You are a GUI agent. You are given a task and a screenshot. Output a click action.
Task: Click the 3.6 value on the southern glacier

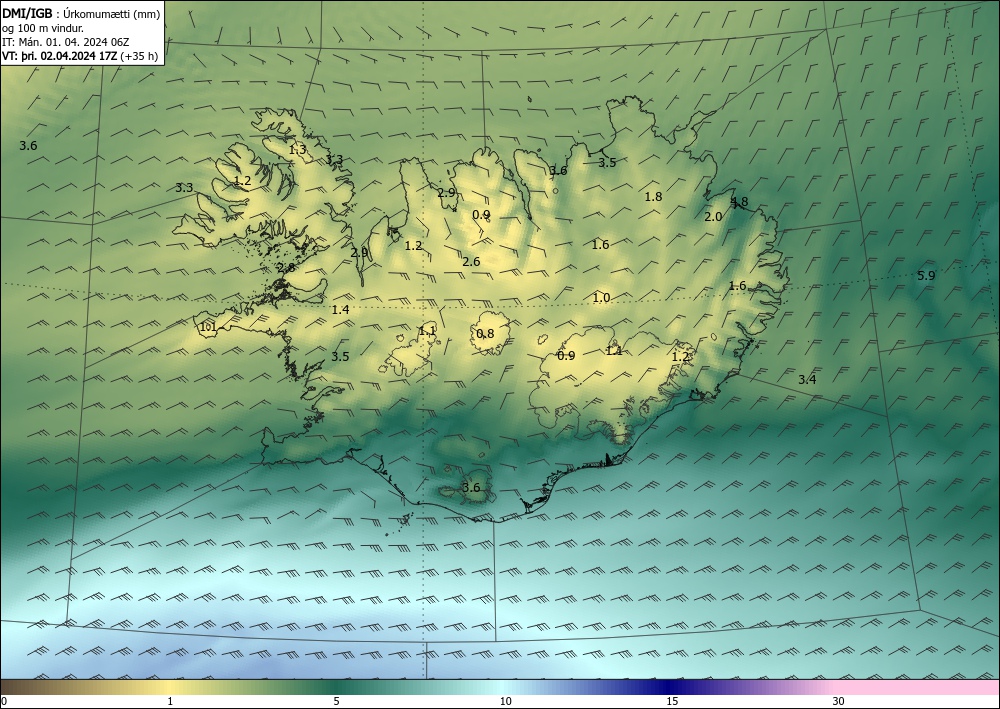[x=471, y=488]
